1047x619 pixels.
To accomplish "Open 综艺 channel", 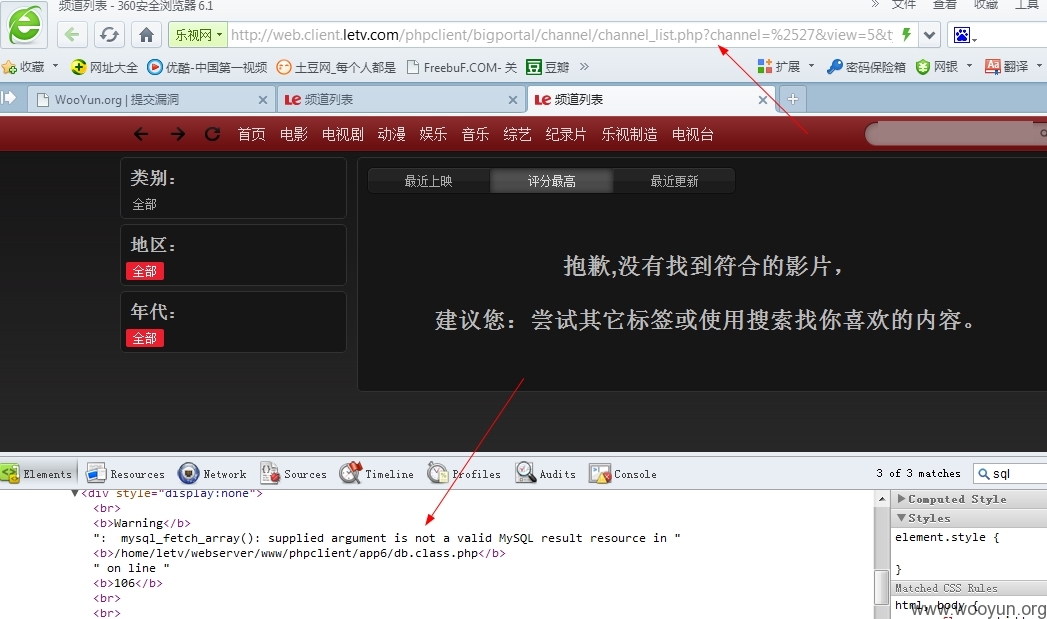I will point(517,134).
